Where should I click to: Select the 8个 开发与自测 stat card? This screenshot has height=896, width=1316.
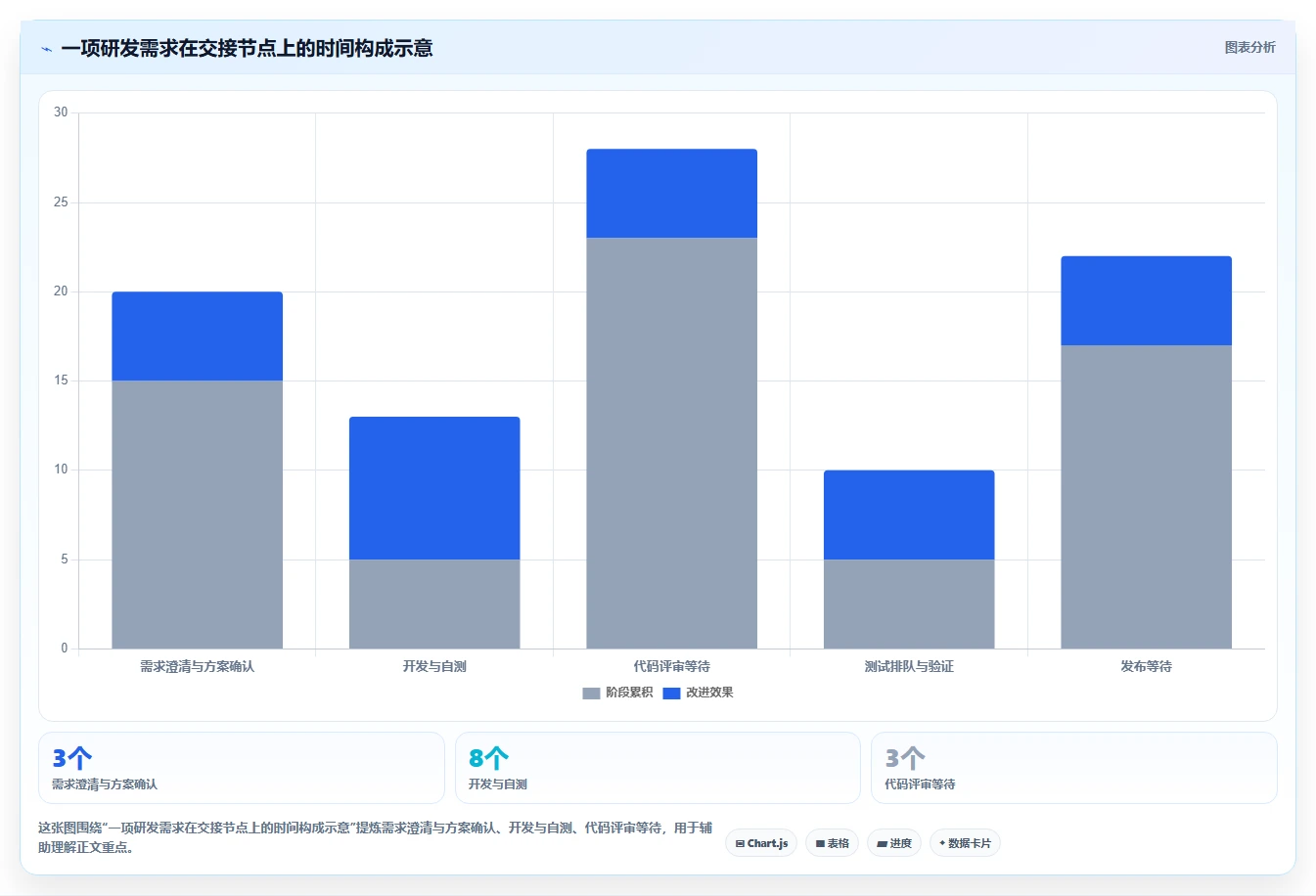658,768
